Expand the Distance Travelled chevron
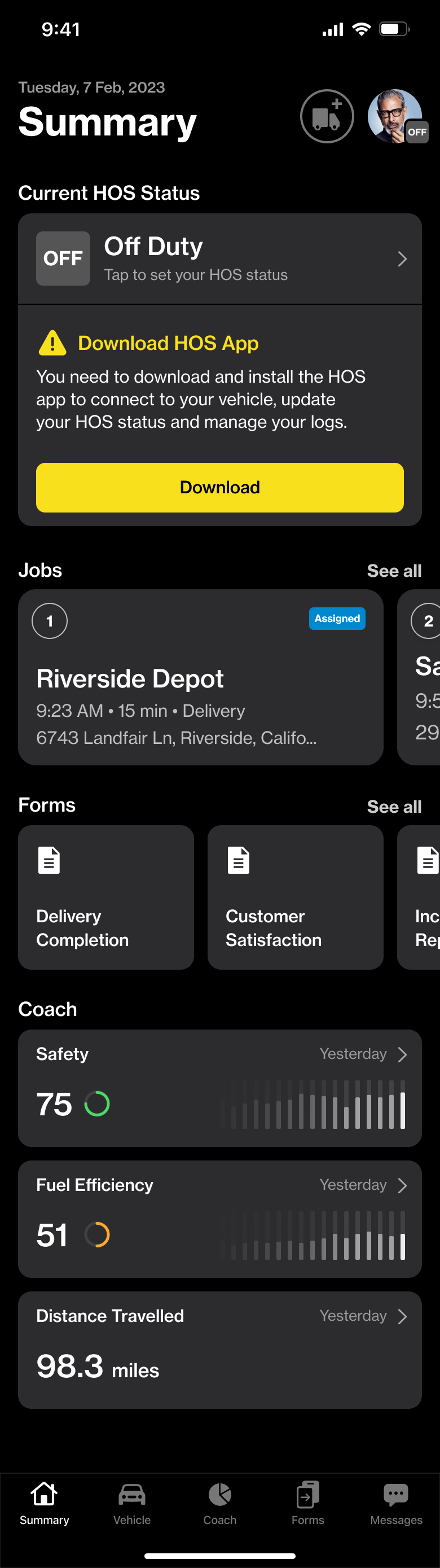Viewport: 440px width, 1568px height. pos(402,1316)
